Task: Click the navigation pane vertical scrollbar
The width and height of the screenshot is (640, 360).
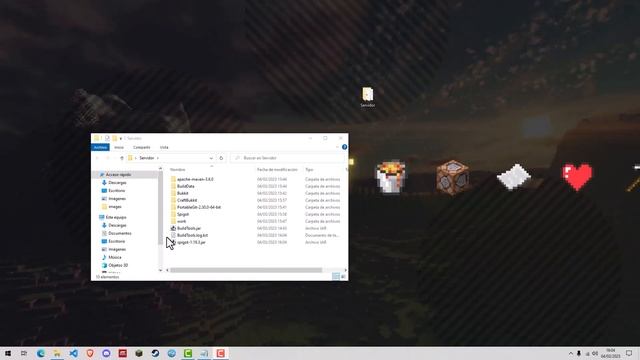Action: point(160,208)
